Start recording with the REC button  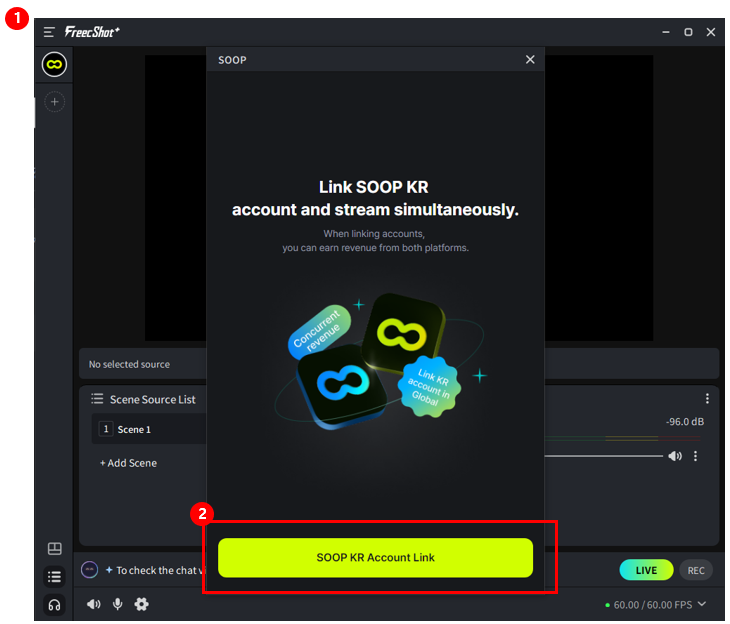point(696,570)
